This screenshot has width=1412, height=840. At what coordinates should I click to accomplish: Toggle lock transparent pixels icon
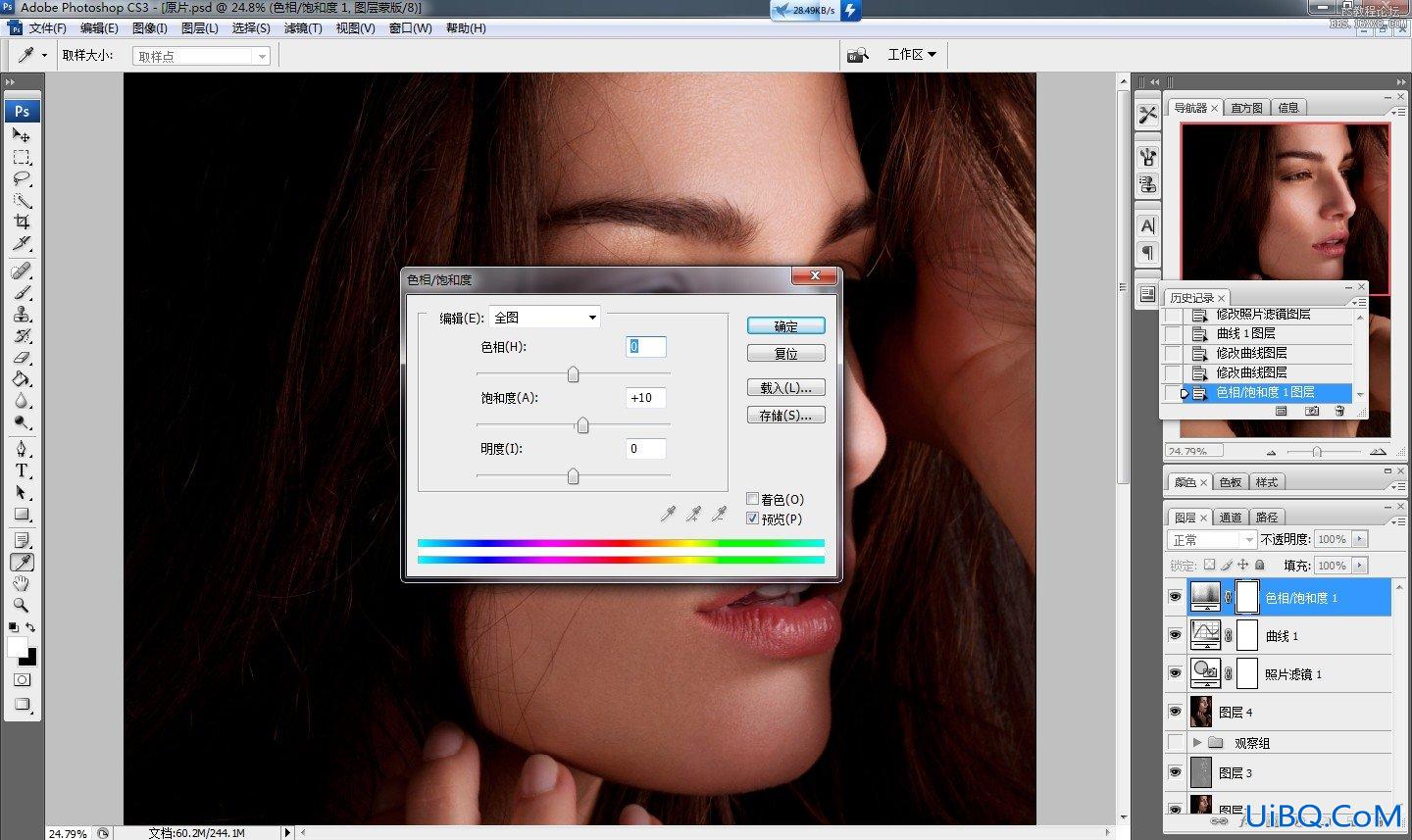(x=1209, y=565)
